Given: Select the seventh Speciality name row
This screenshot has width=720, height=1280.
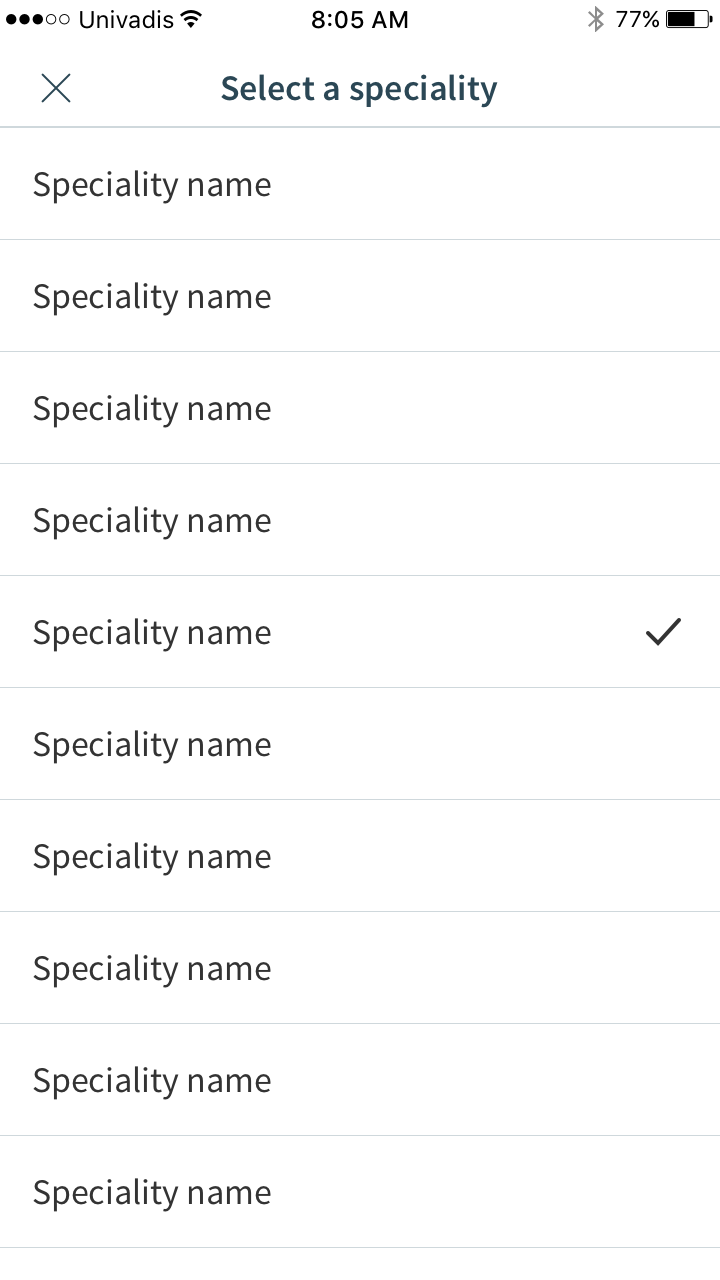Looking at the screenshot, I should [360, 856].
